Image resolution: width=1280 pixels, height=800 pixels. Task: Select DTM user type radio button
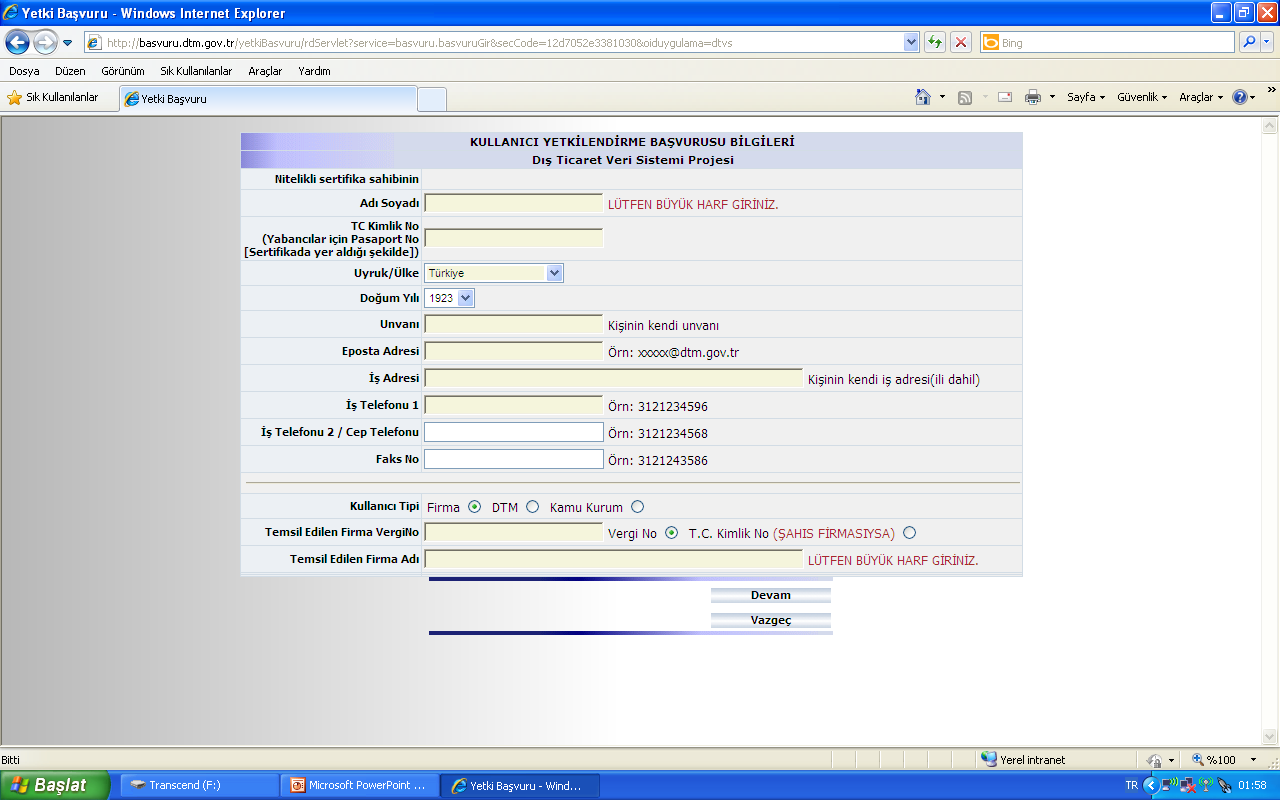[x=532, y=507]
